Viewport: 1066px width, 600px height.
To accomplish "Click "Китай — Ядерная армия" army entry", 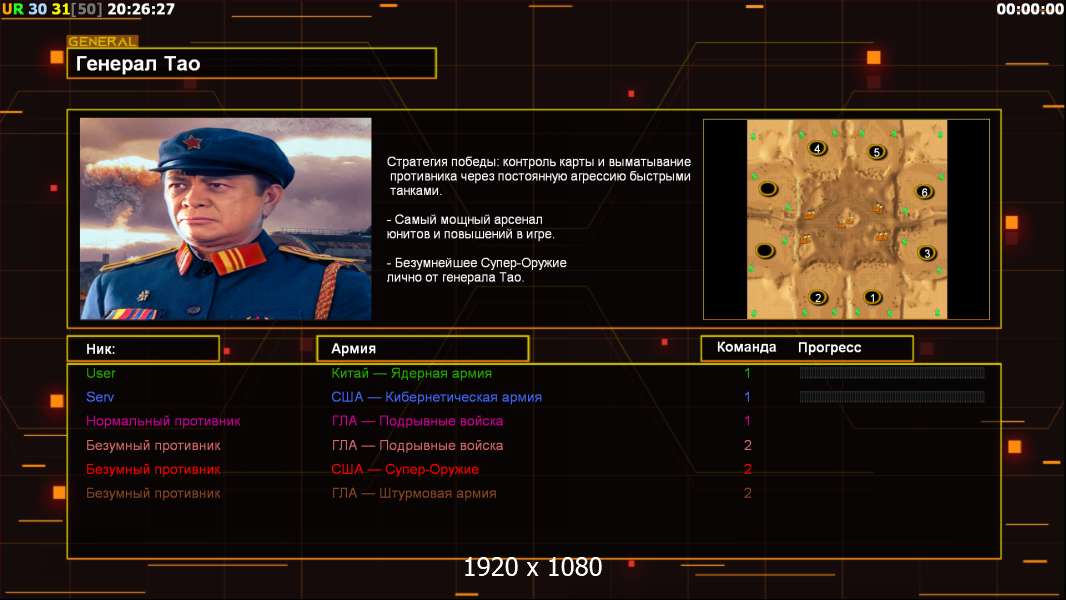I will point(411,373).
